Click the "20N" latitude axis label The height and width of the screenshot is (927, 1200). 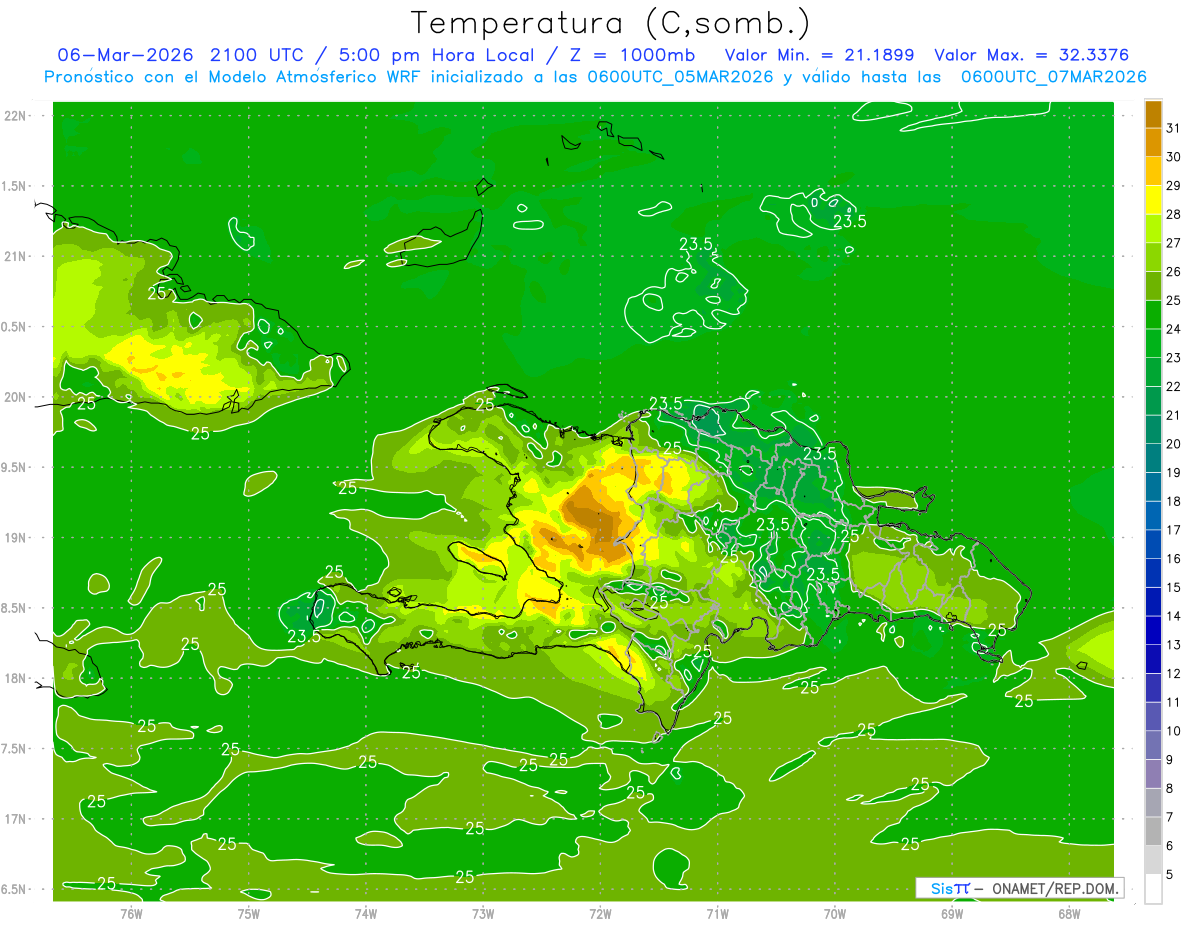(14, 397)
